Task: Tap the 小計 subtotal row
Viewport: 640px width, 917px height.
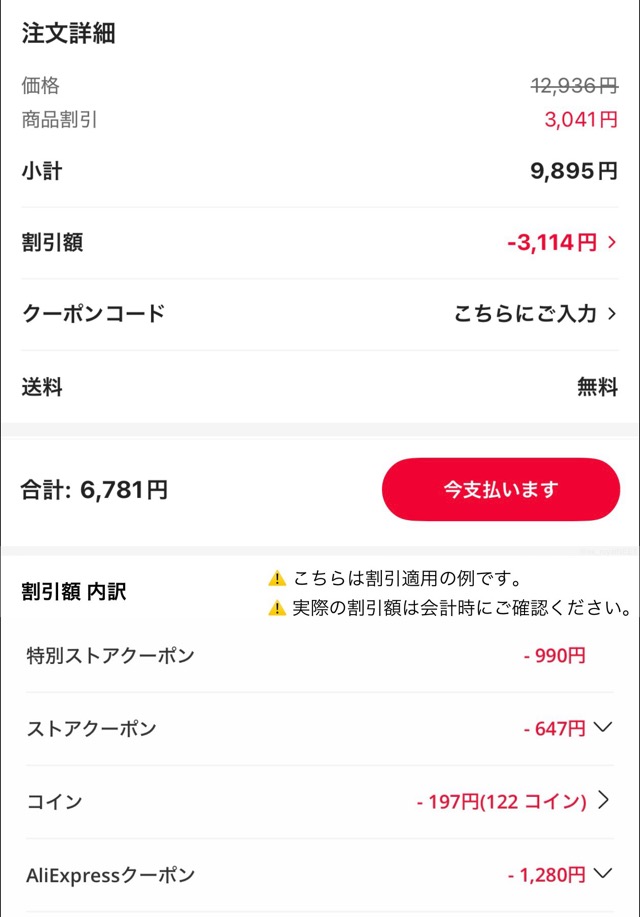Action: pyautogui.click(x=40, y=170)
